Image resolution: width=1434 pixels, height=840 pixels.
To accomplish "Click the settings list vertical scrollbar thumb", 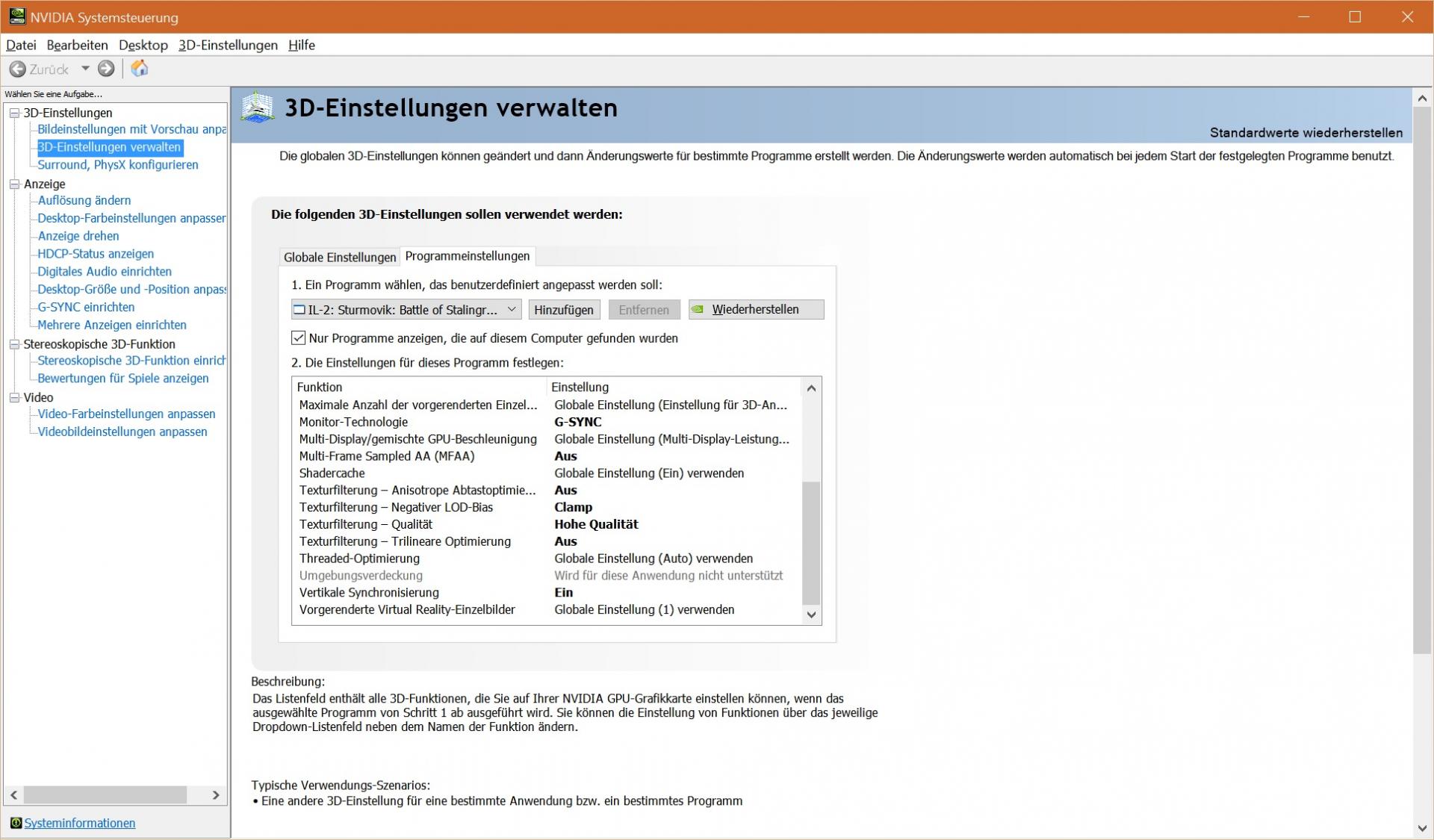I will tap(811, 542).
